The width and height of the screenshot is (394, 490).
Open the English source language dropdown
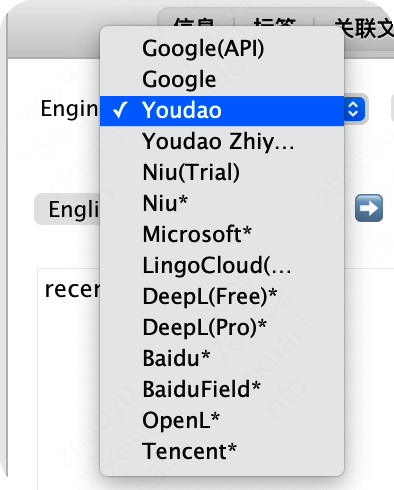tap(67, 209)
